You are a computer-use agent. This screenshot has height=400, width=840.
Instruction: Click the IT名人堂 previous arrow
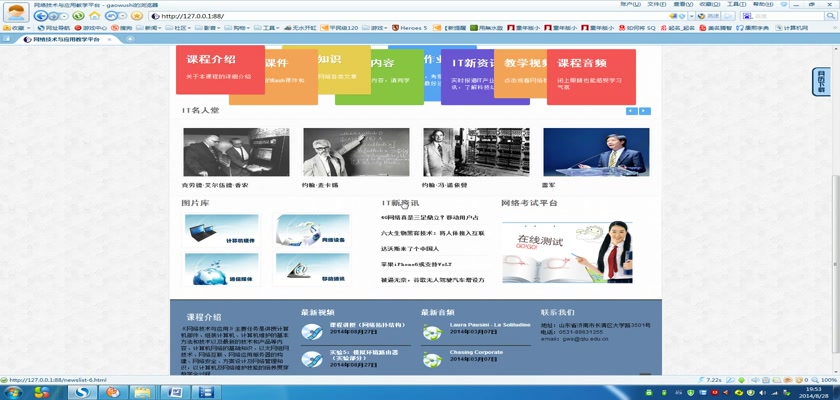[x=632, y=111]
